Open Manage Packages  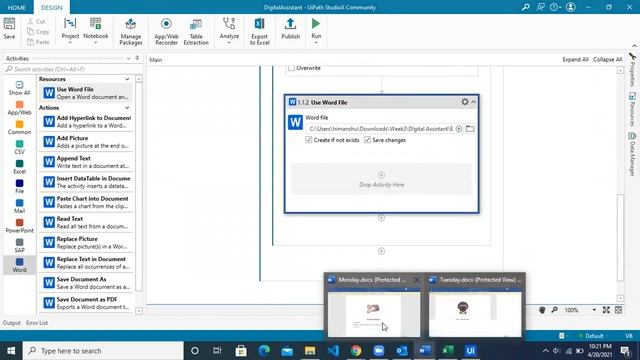tap(131, 31)
